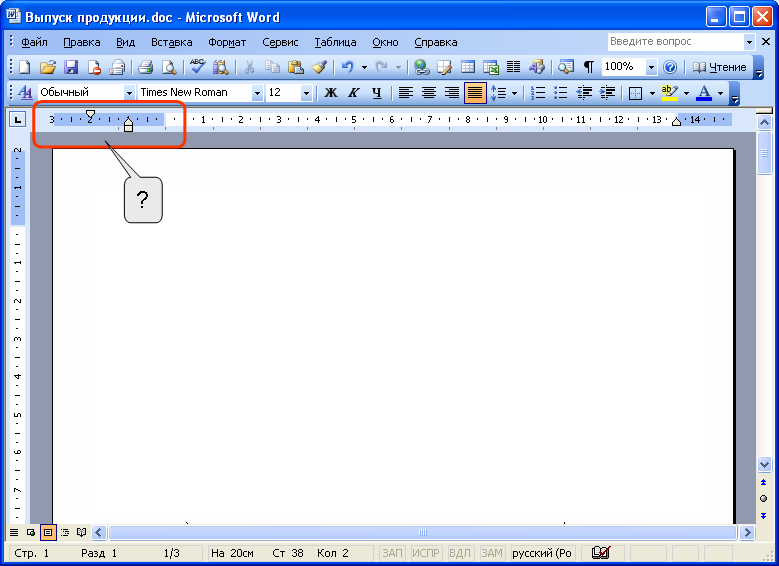
Task: Run the spelling and grammar check
Action: pos(197,67)
